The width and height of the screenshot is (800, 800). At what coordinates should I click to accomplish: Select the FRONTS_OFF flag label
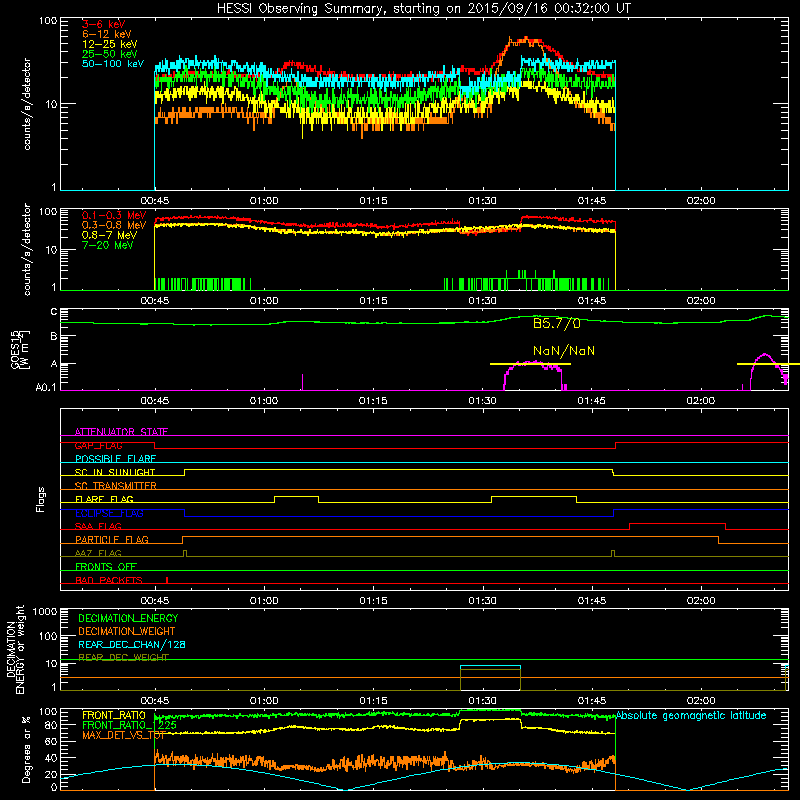pos(106,567)
